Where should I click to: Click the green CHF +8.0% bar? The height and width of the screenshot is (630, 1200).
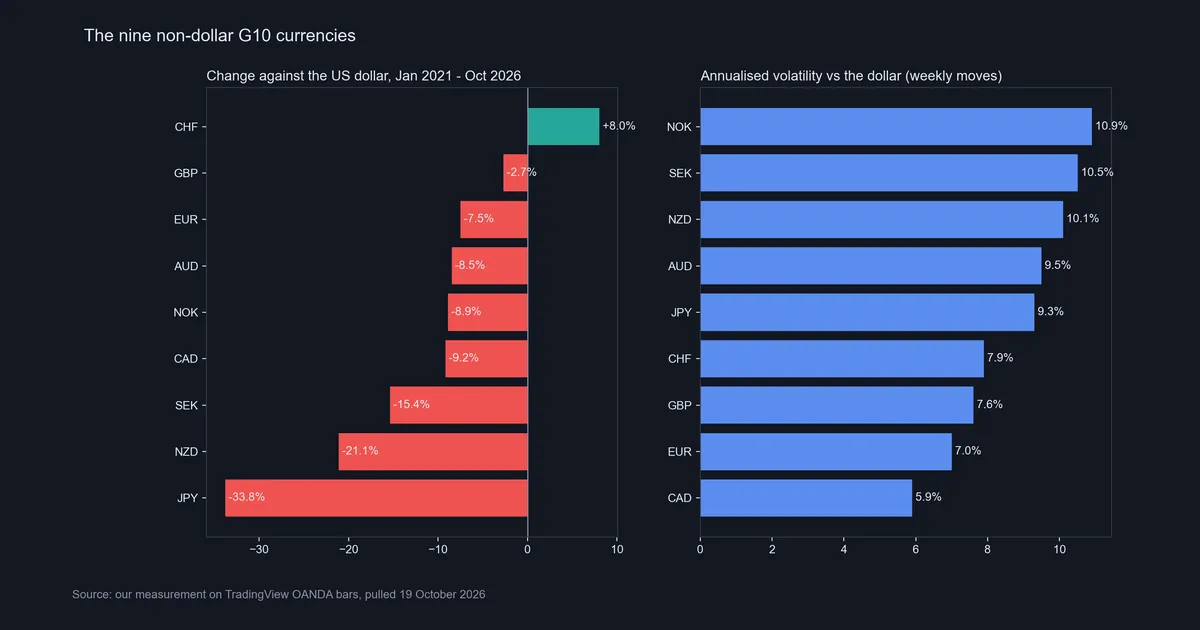(563, 127)
